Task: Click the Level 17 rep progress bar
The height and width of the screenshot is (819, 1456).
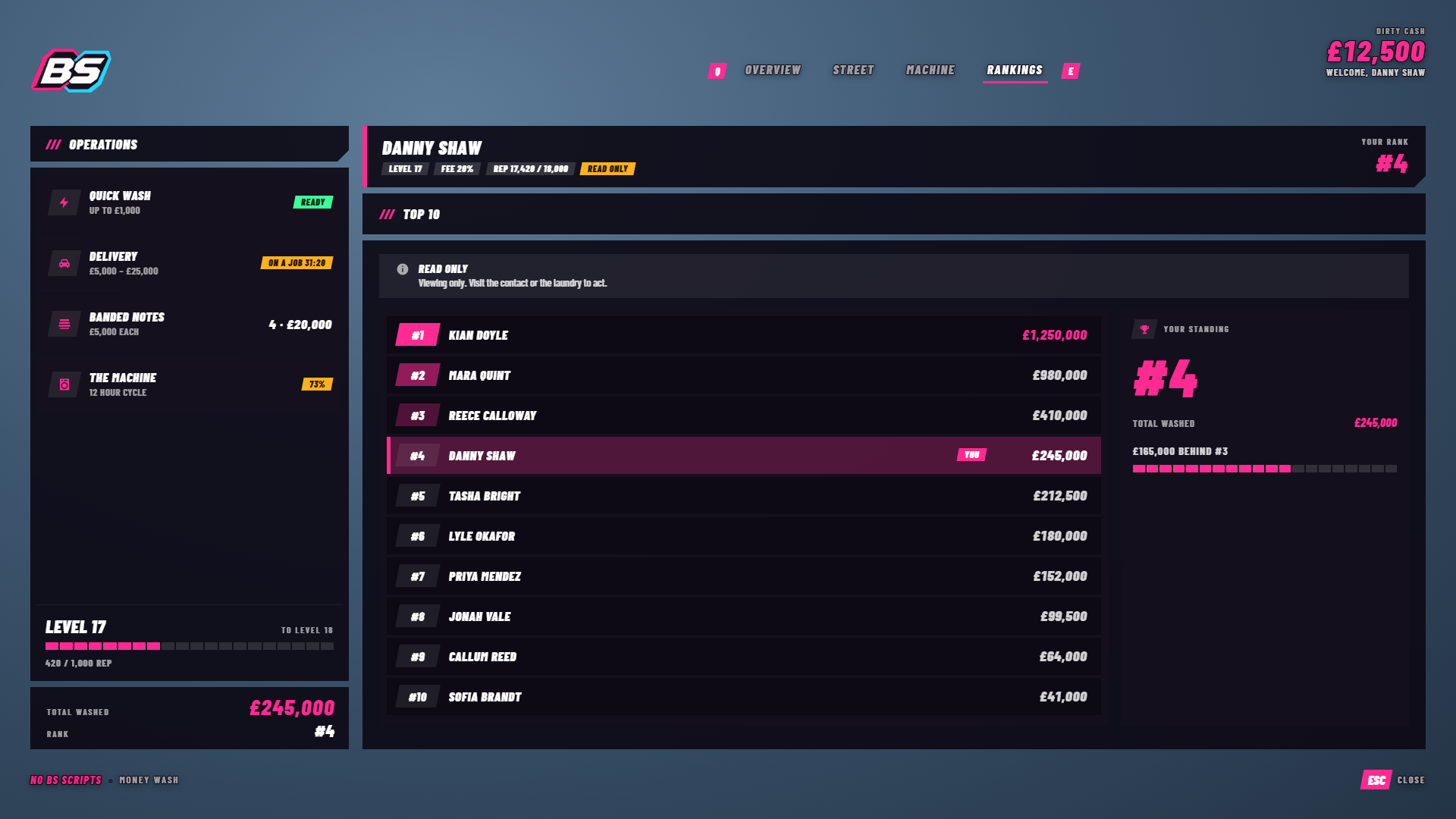Action: coord(190,646)
